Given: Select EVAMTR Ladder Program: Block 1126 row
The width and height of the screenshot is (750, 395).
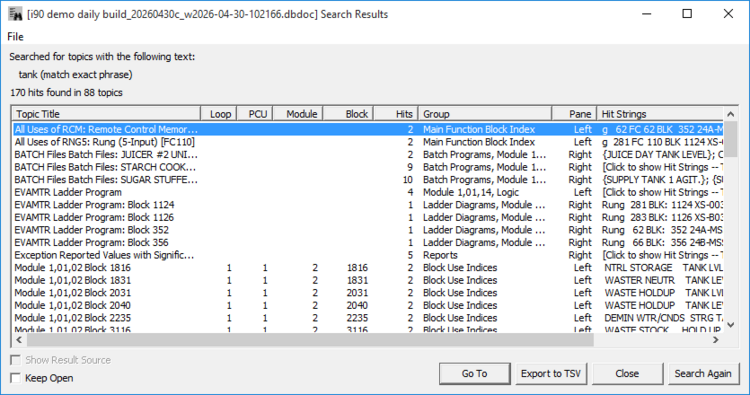Looking at the screenshot, I should tap(368, 218).
